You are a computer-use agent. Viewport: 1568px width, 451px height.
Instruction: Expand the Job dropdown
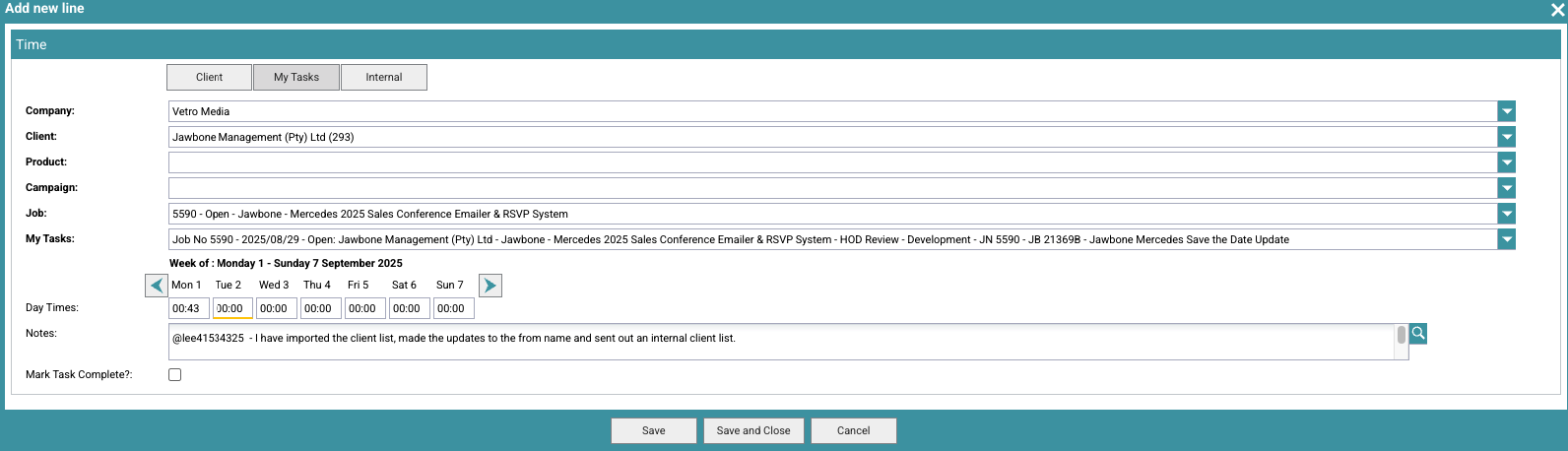pyautogui.click(x=1506, y=214)
